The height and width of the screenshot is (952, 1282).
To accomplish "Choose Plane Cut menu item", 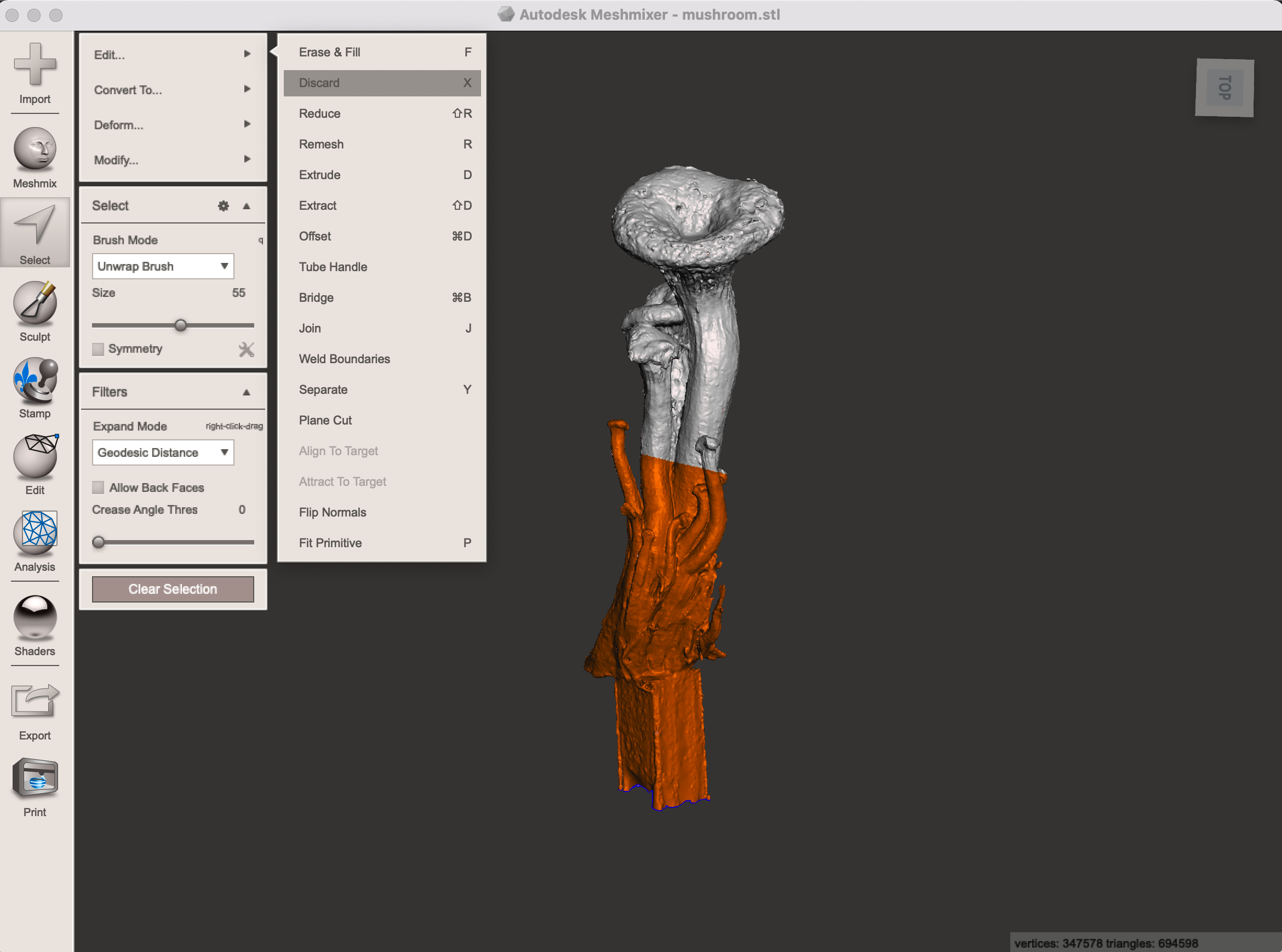I will (382, 420).
